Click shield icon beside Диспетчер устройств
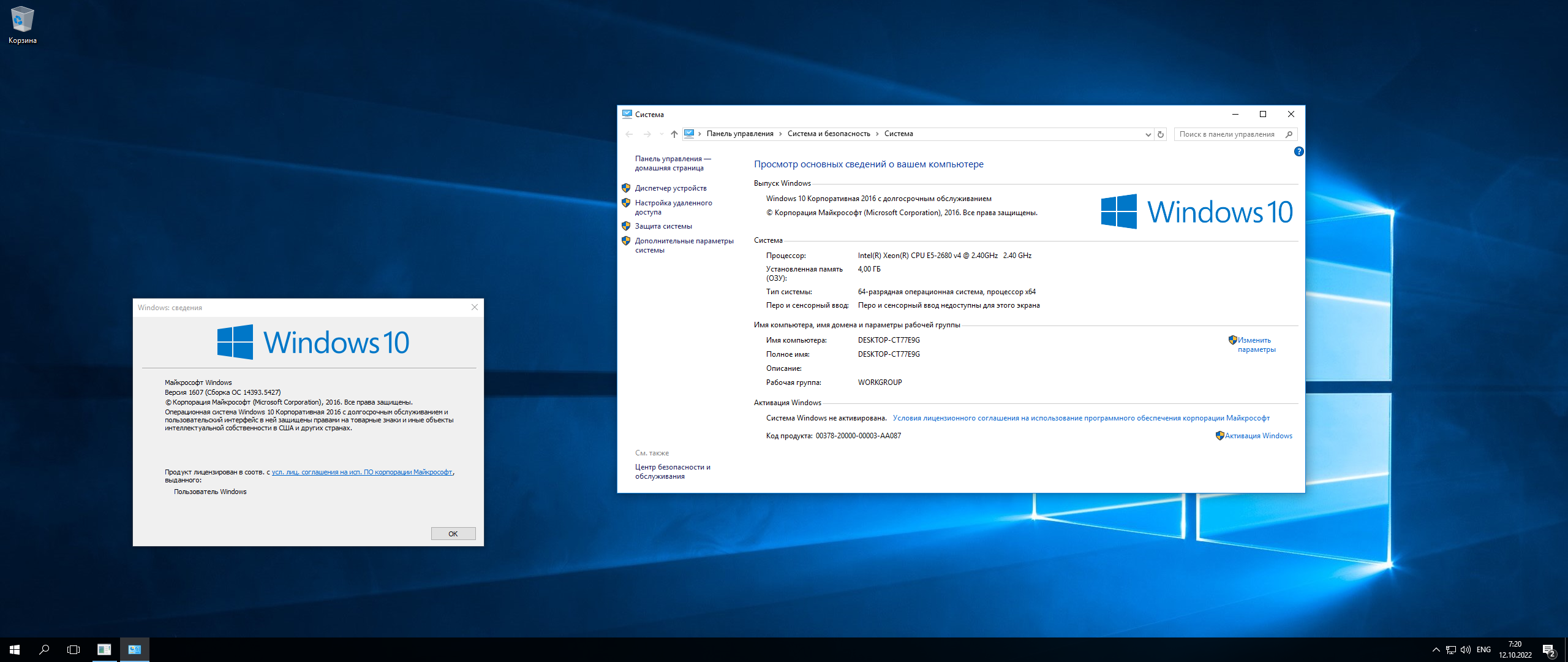Image resolution: width=1568 pixels, height=662 pixels. 626,188
